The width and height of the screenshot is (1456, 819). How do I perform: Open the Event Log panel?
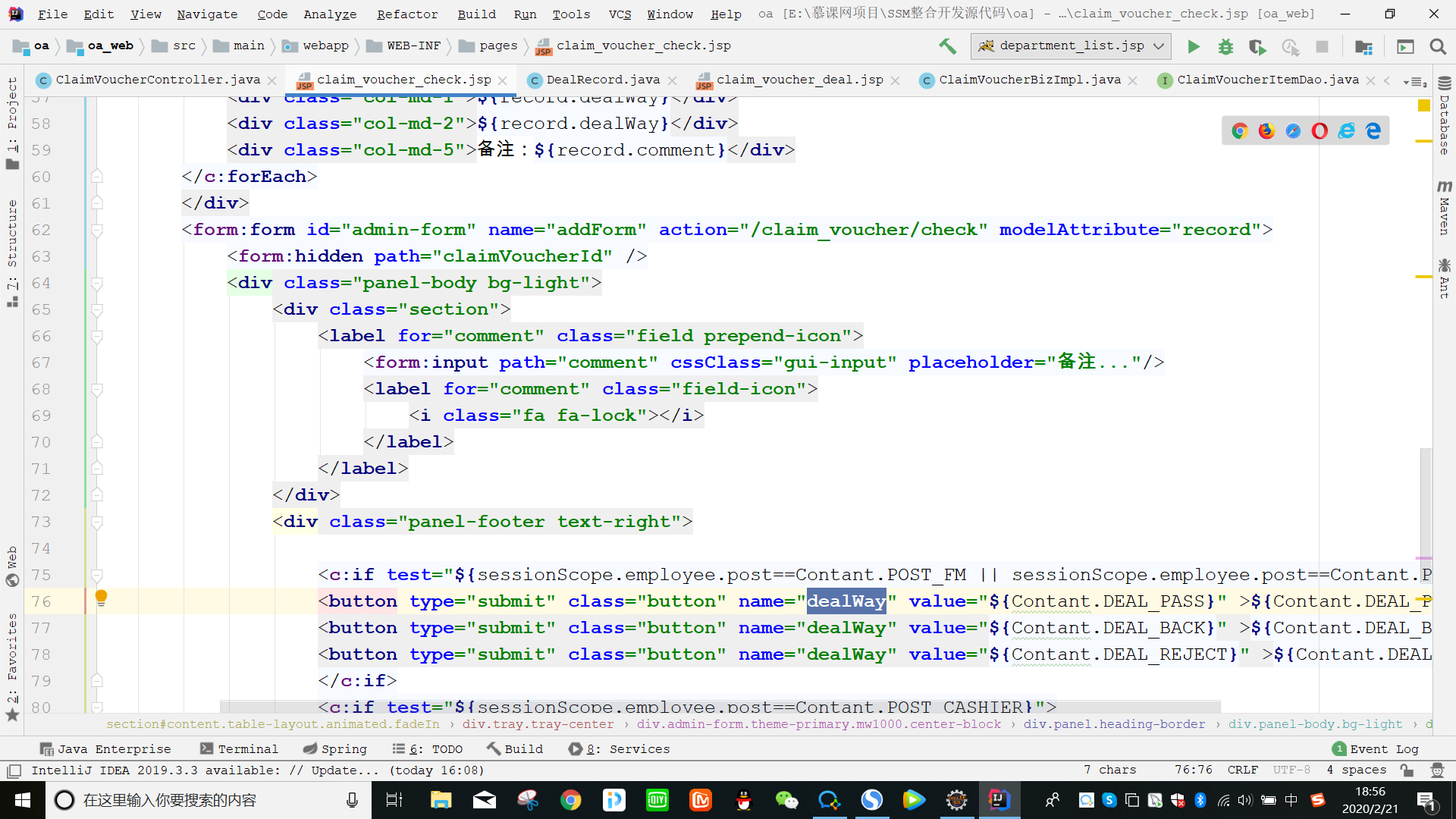pos(1376,748)
